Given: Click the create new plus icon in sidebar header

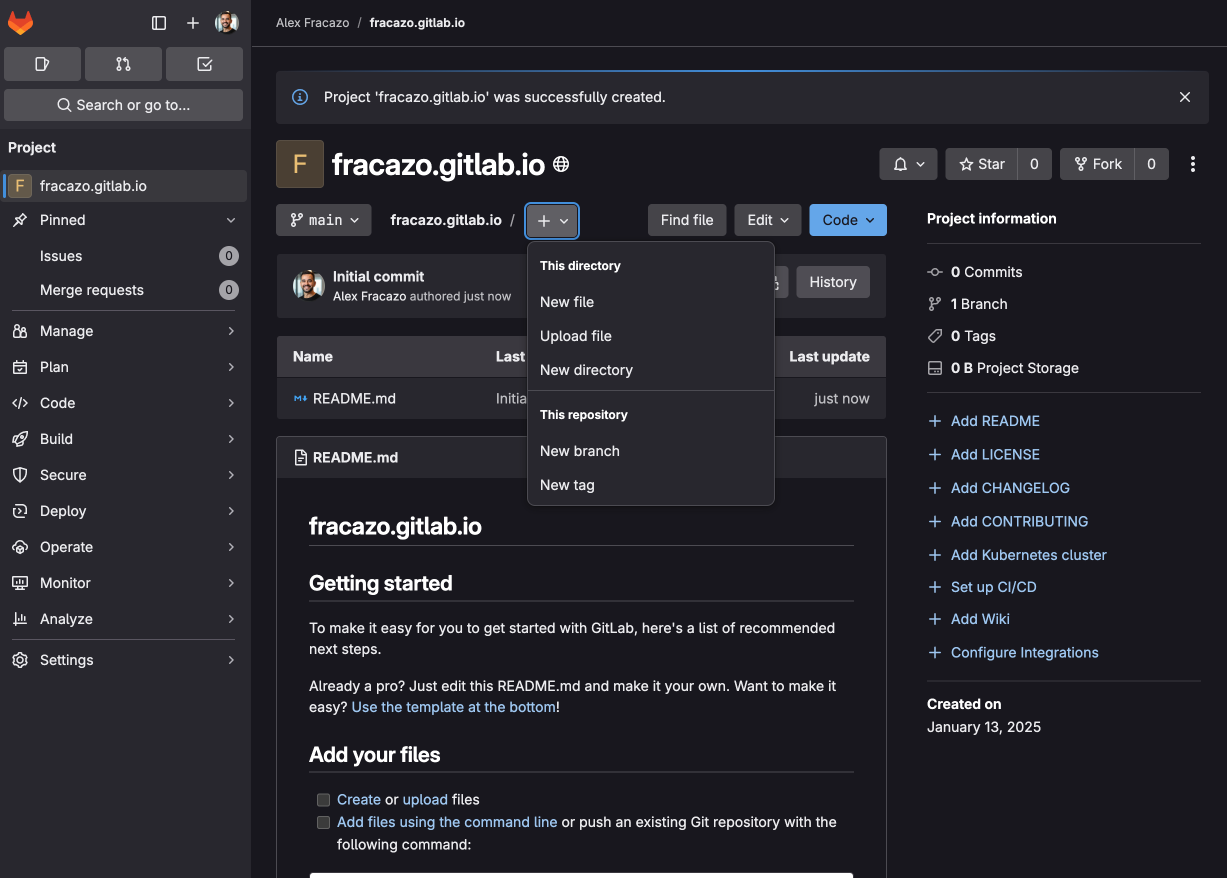Looking at the screenshot, I should pos(193,23).
